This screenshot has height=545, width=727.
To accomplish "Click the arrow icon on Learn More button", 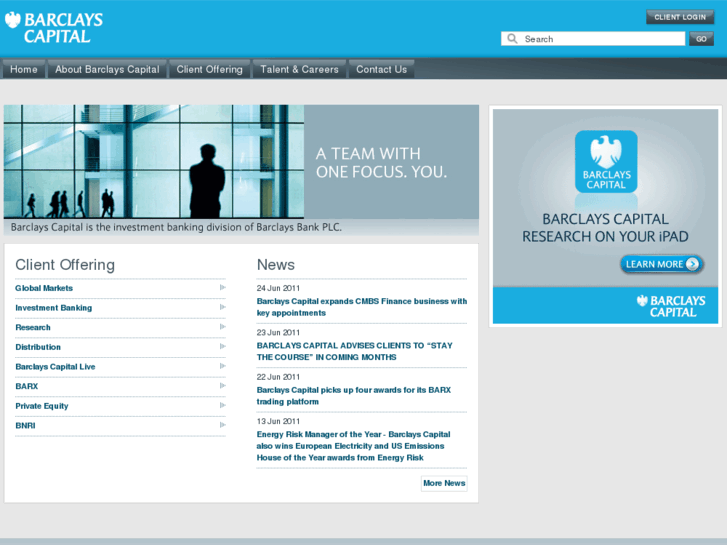I will 692,264.
